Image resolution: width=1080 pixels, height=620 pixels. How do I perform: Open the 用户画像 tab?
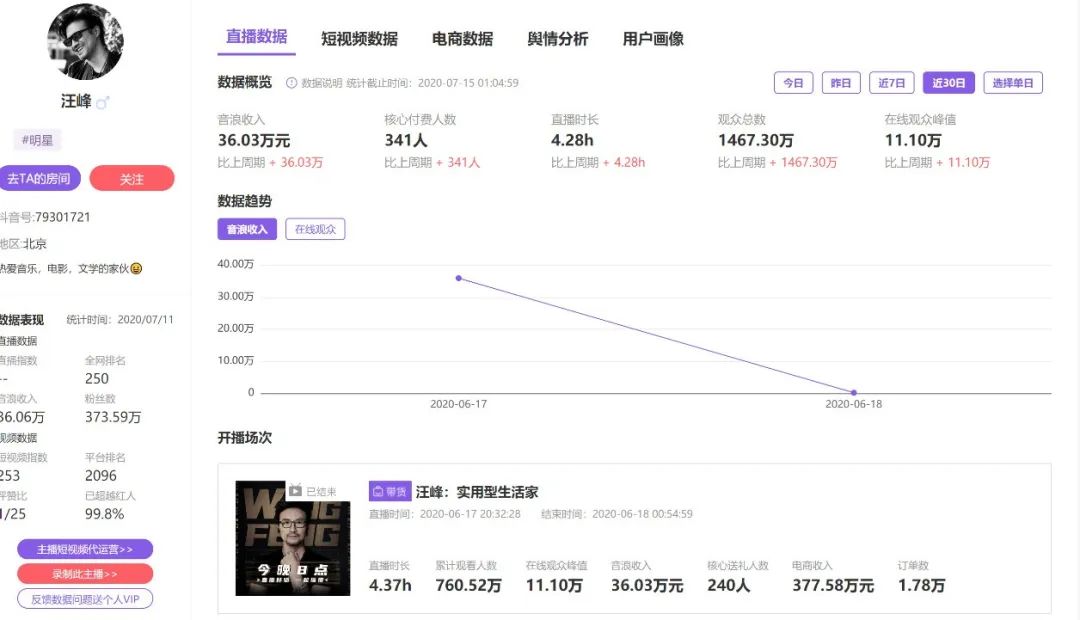[653, 37]
